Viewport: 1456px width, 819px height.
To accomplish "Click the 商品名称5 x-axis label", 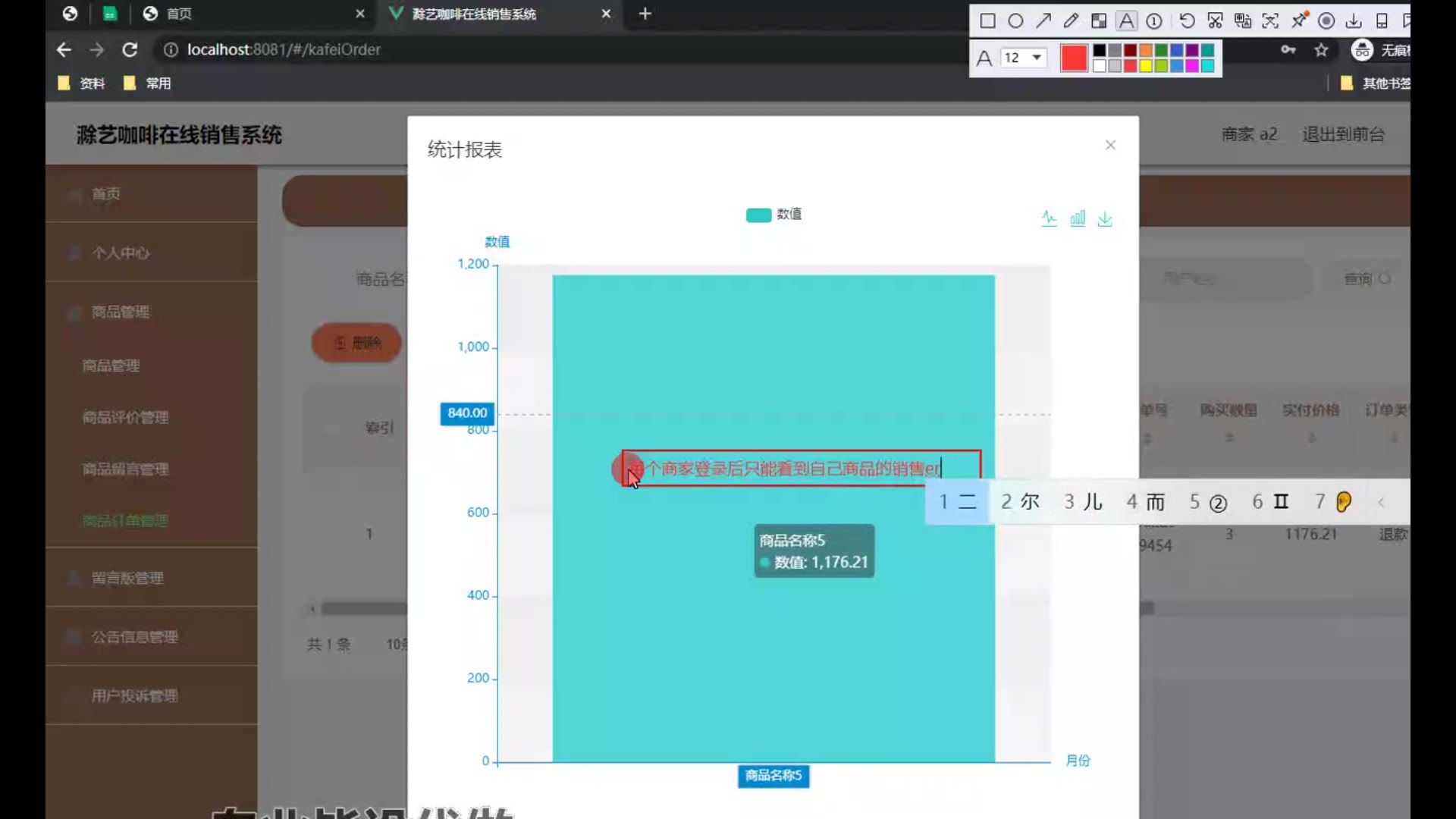I will 773,776.
